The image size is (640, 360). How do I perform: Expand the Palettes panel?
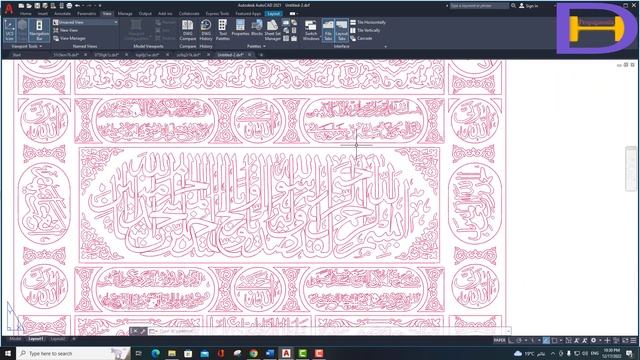pyautogui.click(x=256, y=47)
